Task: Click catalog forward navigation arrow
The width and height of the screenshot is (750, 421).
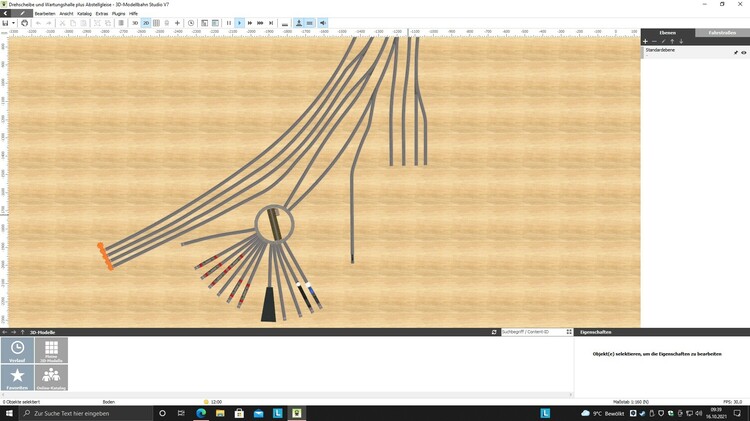Action: click(x=13, y=332)
